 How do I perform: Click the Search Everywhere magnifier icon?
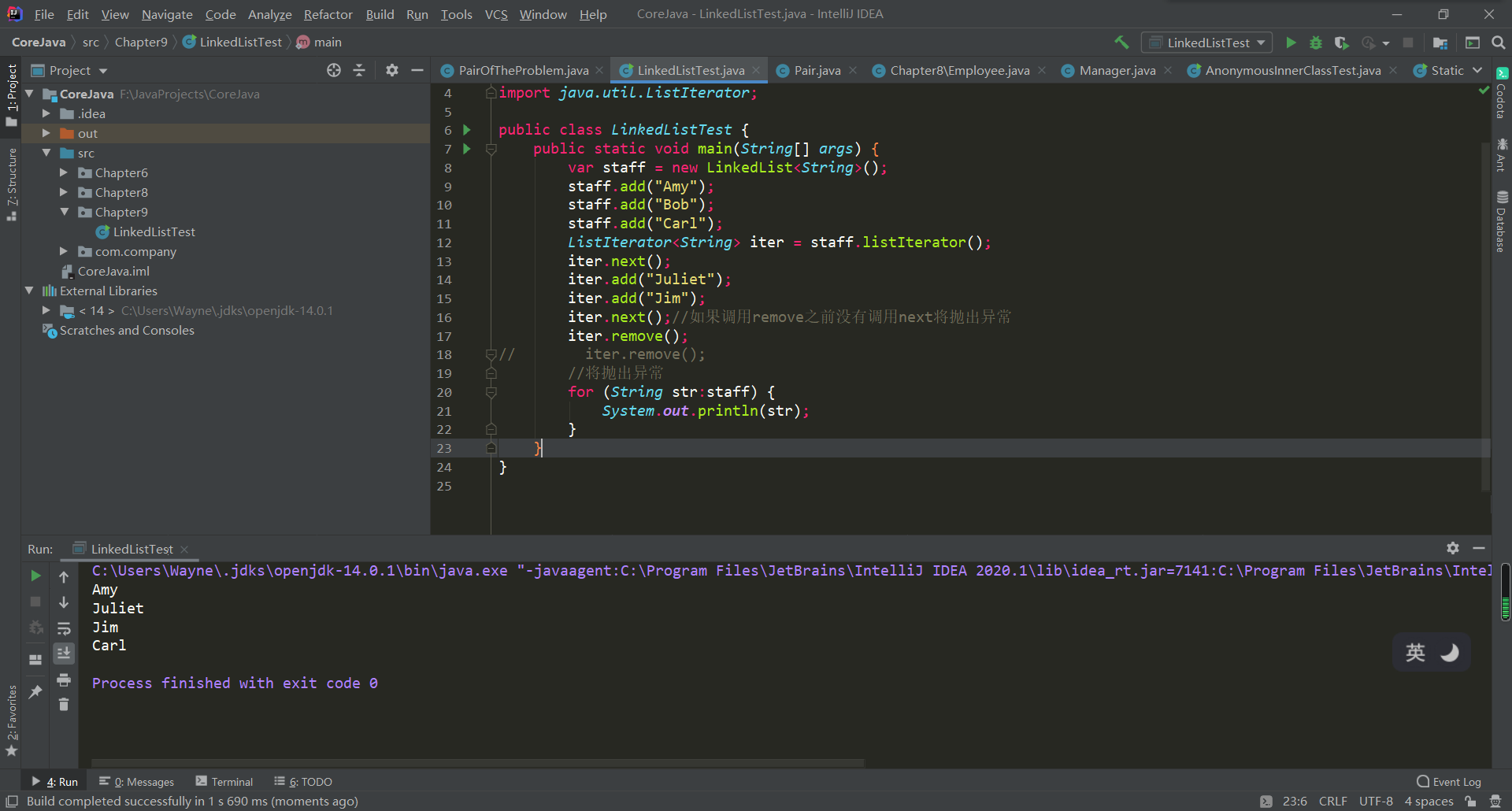point(1499,43)
